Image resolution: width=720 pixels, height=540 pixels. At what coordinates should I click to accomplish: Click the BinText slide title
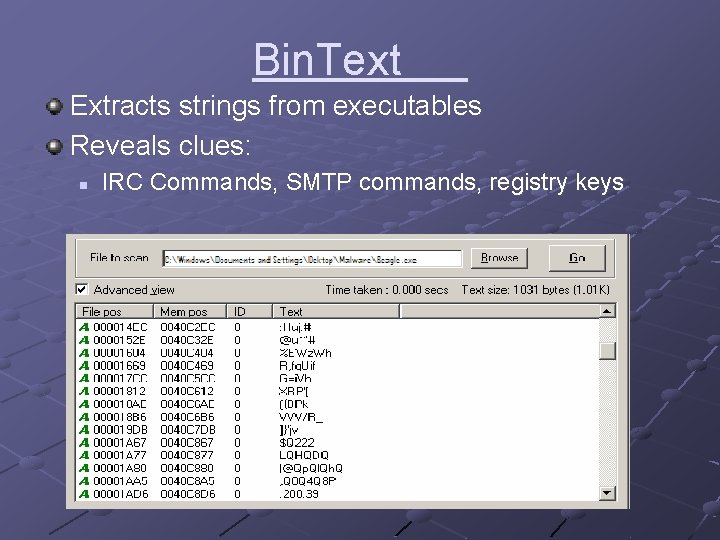coord(327,60)
